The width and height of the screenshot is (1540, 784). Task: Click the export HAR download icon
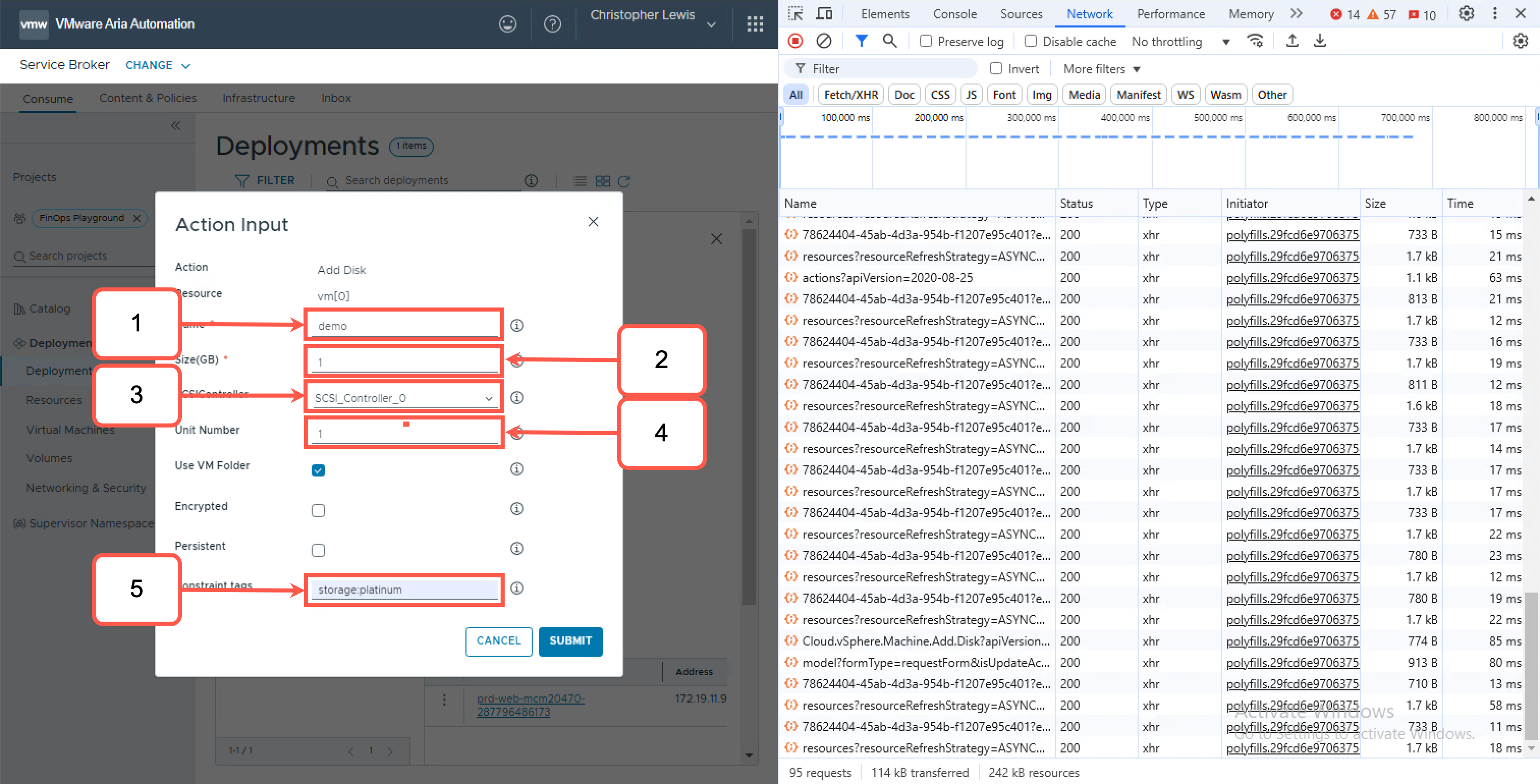[1320, 41]
